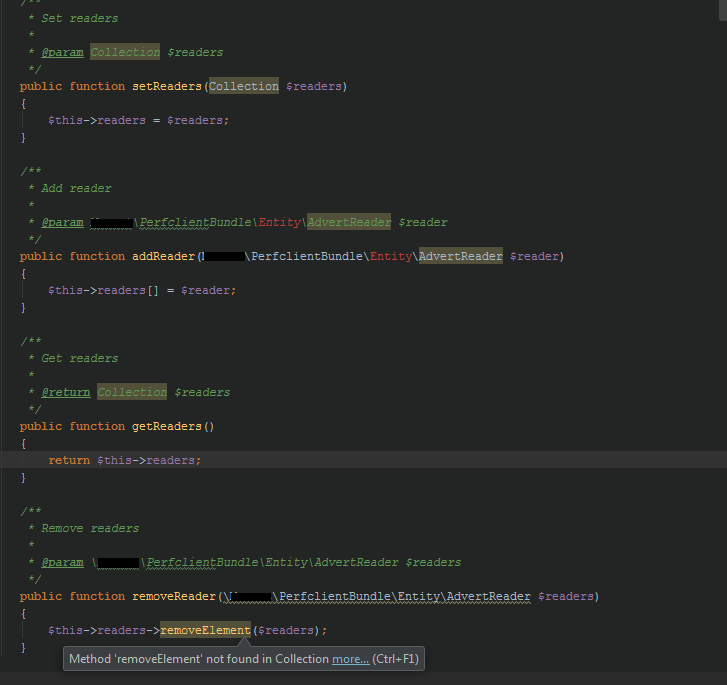Click $readers argument inside removeElement call

click(x=286, y=630)
